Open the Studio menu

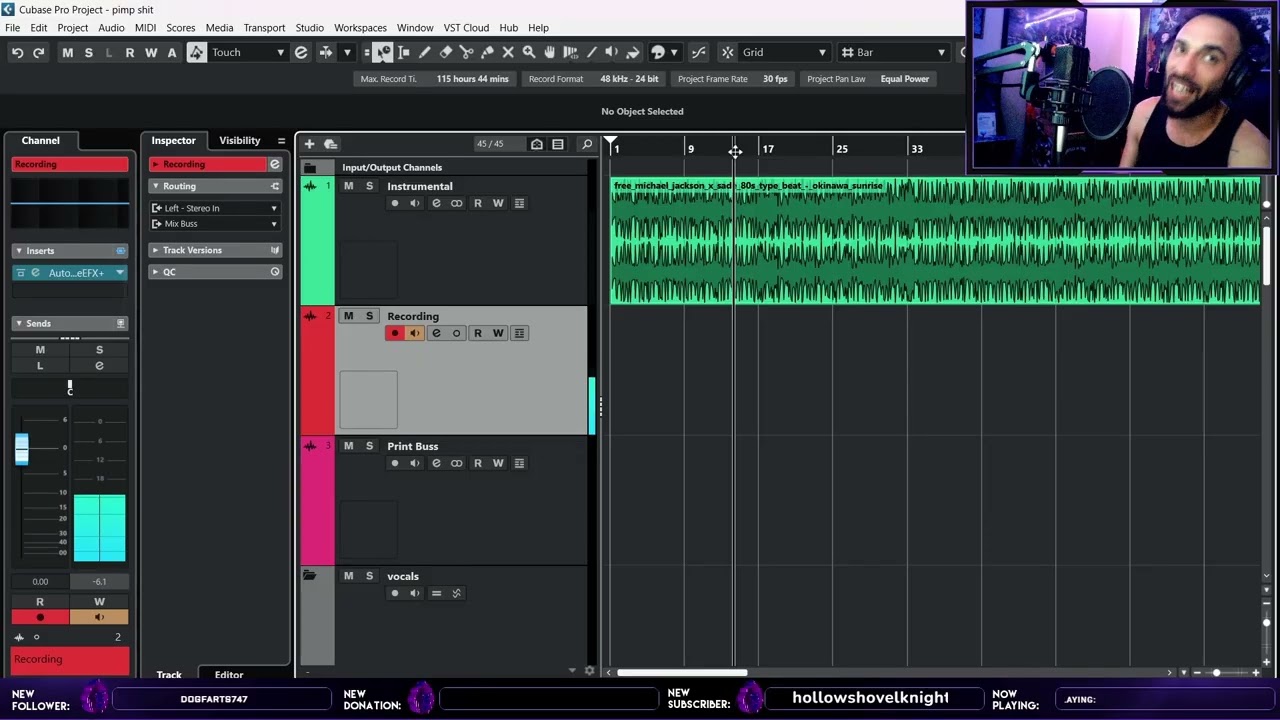[309, 28]
